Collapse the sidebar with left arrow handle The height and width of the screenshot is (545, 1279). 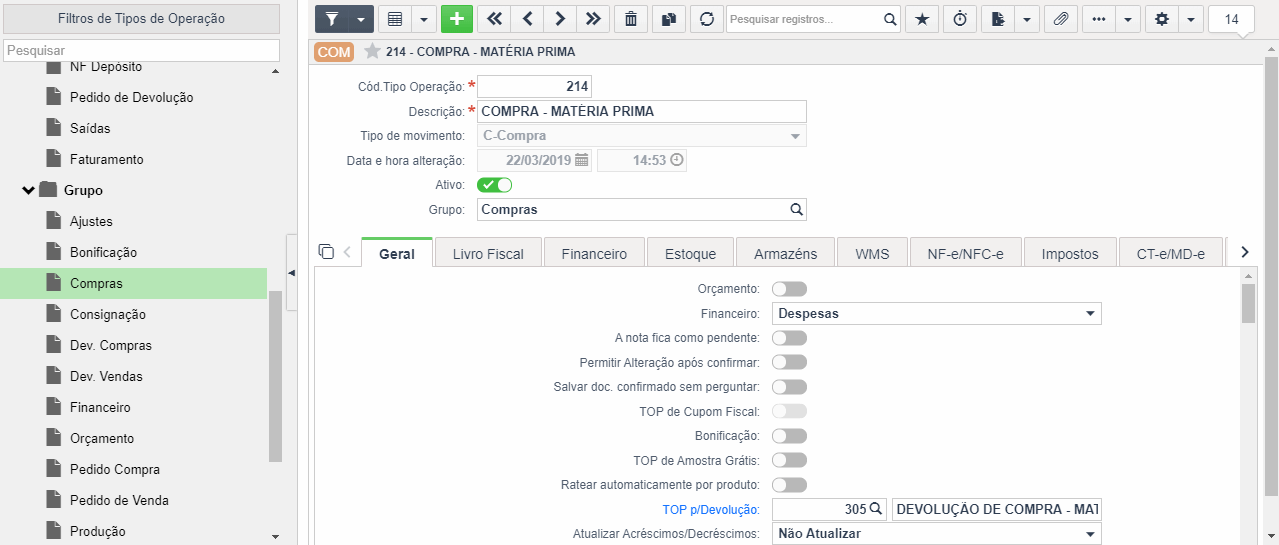coord(291,273)
